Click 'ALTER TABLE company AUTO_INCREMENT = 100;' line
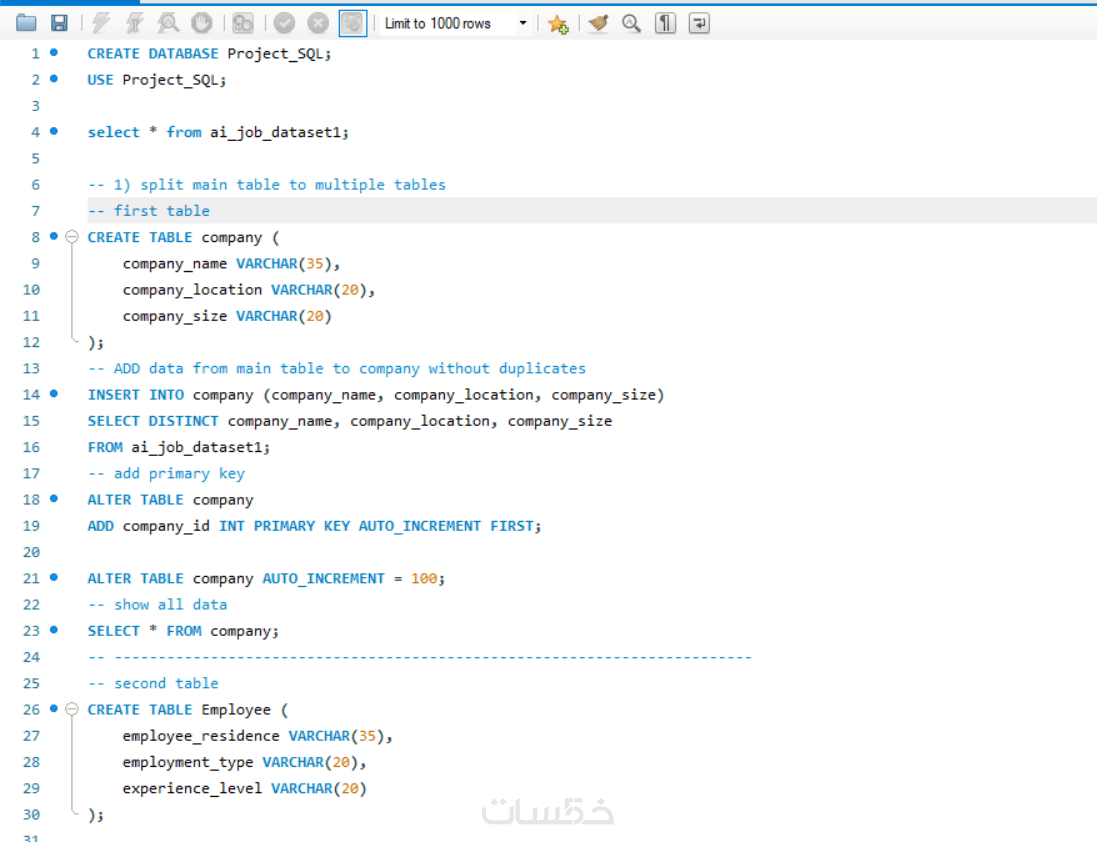The width and height of the screenshot is (1097, 842). 266,578
